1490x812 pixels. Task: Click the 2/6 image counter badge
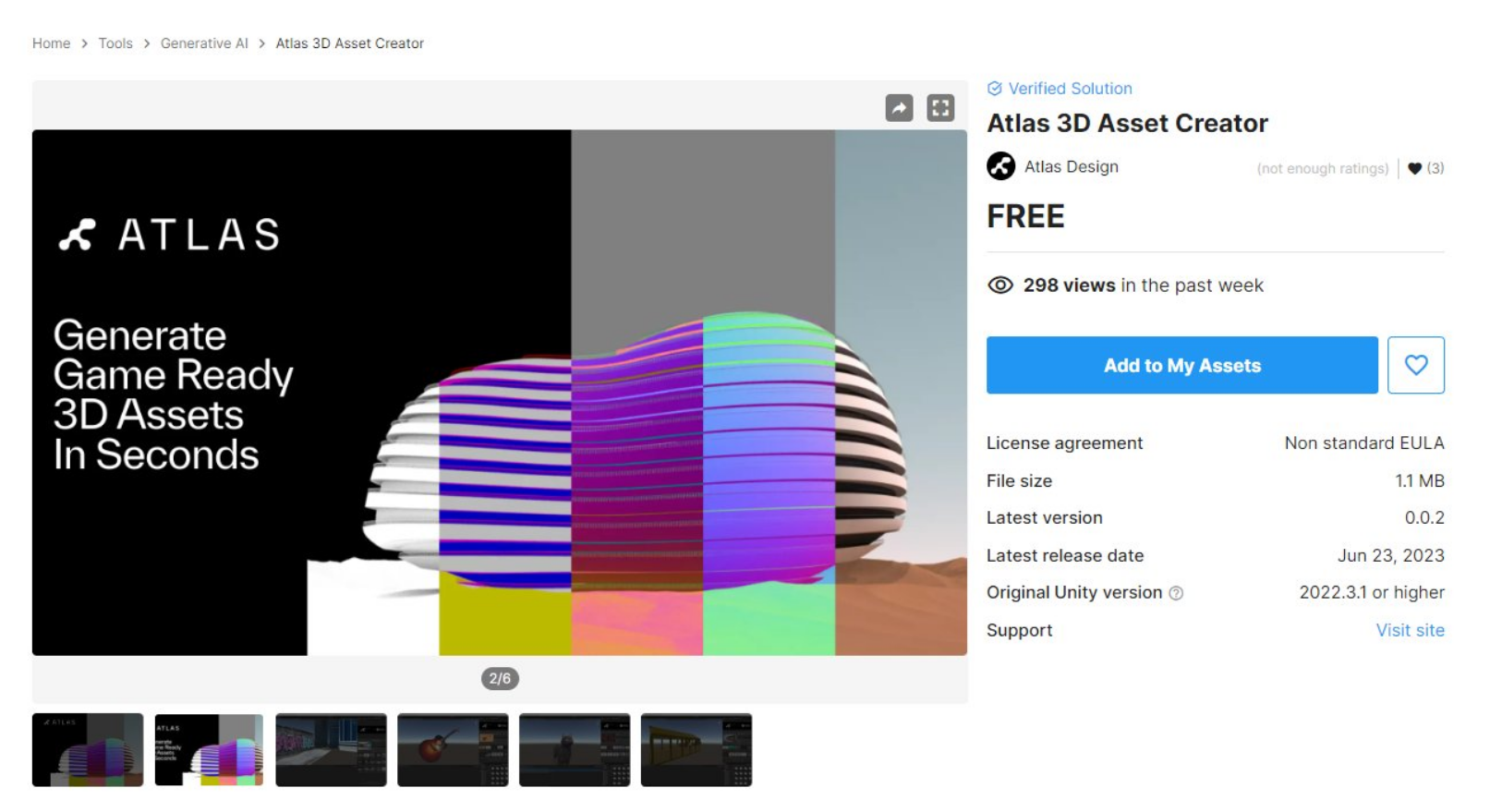click(x=500, y=679)
